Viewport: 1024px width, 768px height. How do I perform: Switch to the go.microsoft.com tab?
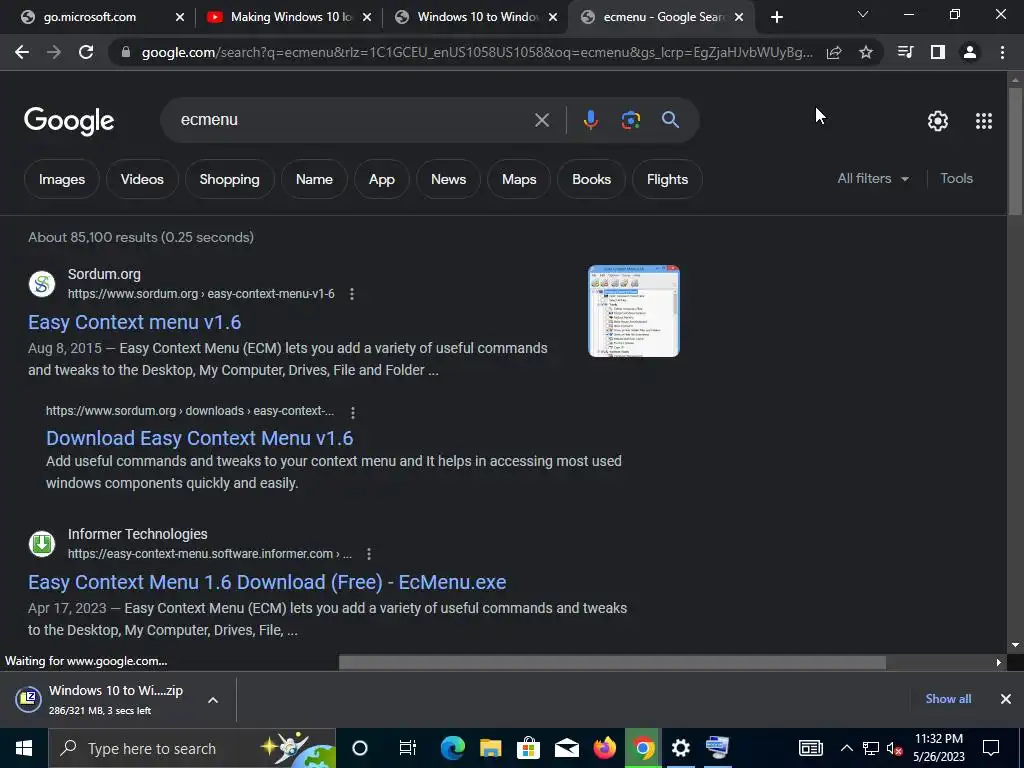[89, 17]
